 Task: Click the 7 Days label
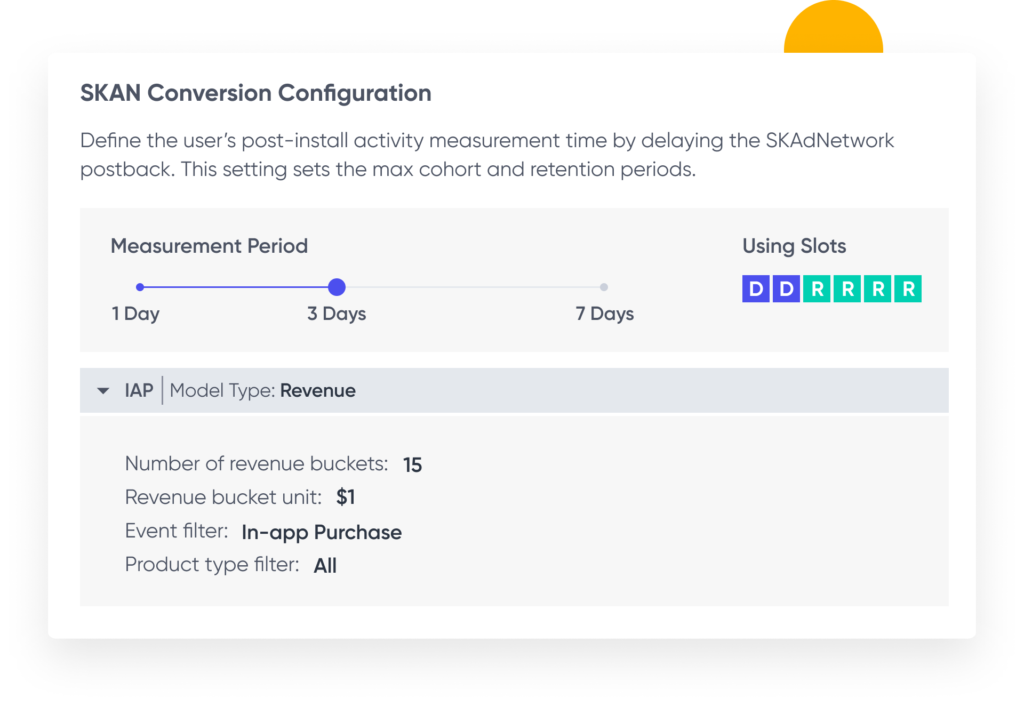[604, 314]
